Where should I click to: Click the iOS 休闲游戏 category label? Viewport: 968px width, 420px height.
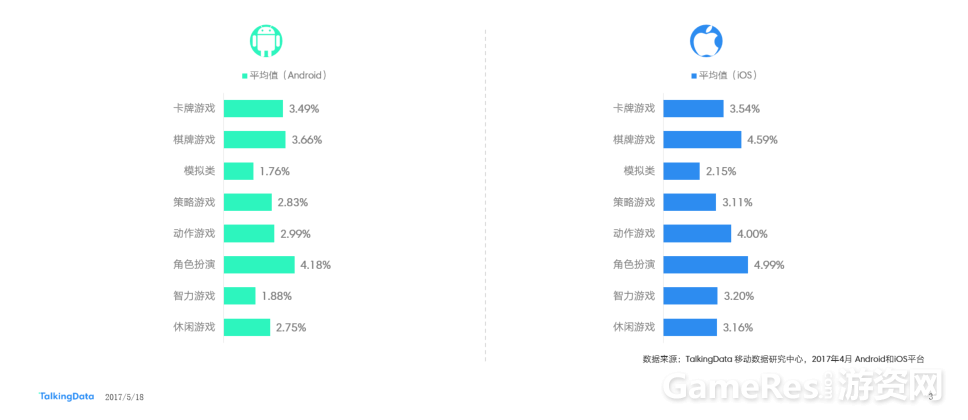click(633, 327)
